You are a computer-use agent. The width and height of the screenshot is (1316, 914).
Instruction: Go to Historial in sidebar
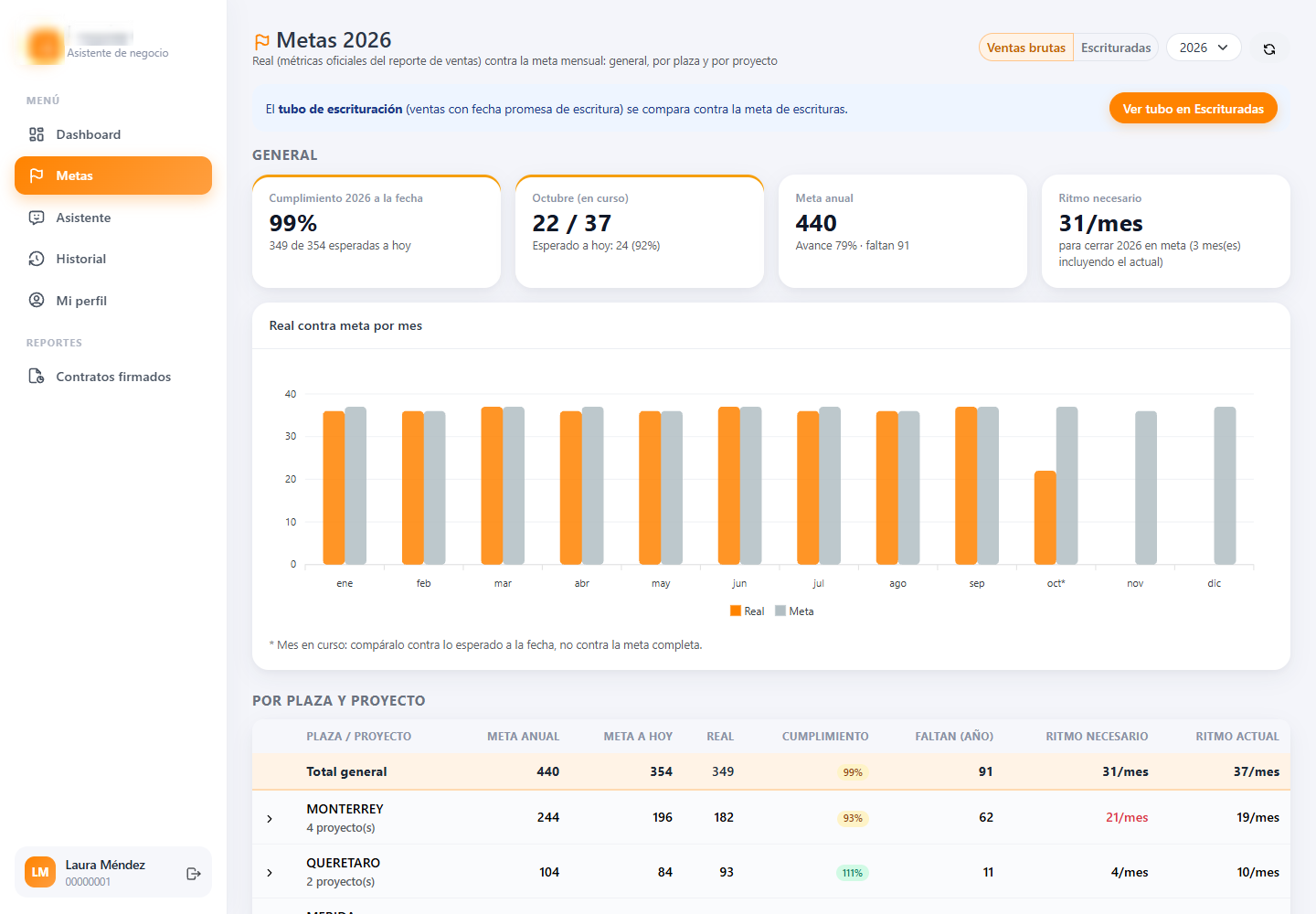[113, 259]
